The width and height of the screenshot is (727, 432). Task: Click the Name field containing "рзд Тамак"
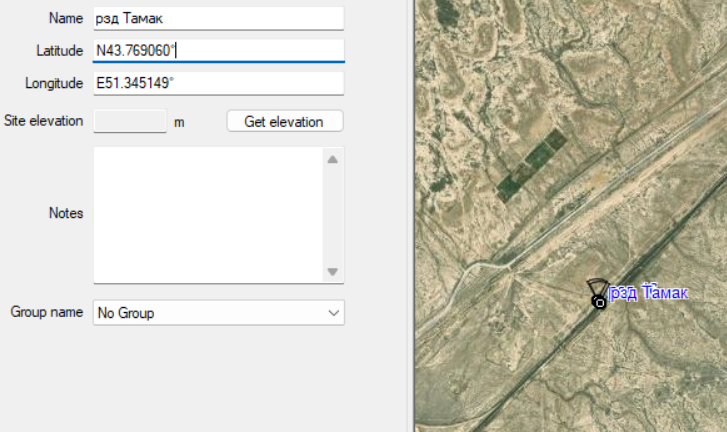pyautogui.click(x=217, y=18)
